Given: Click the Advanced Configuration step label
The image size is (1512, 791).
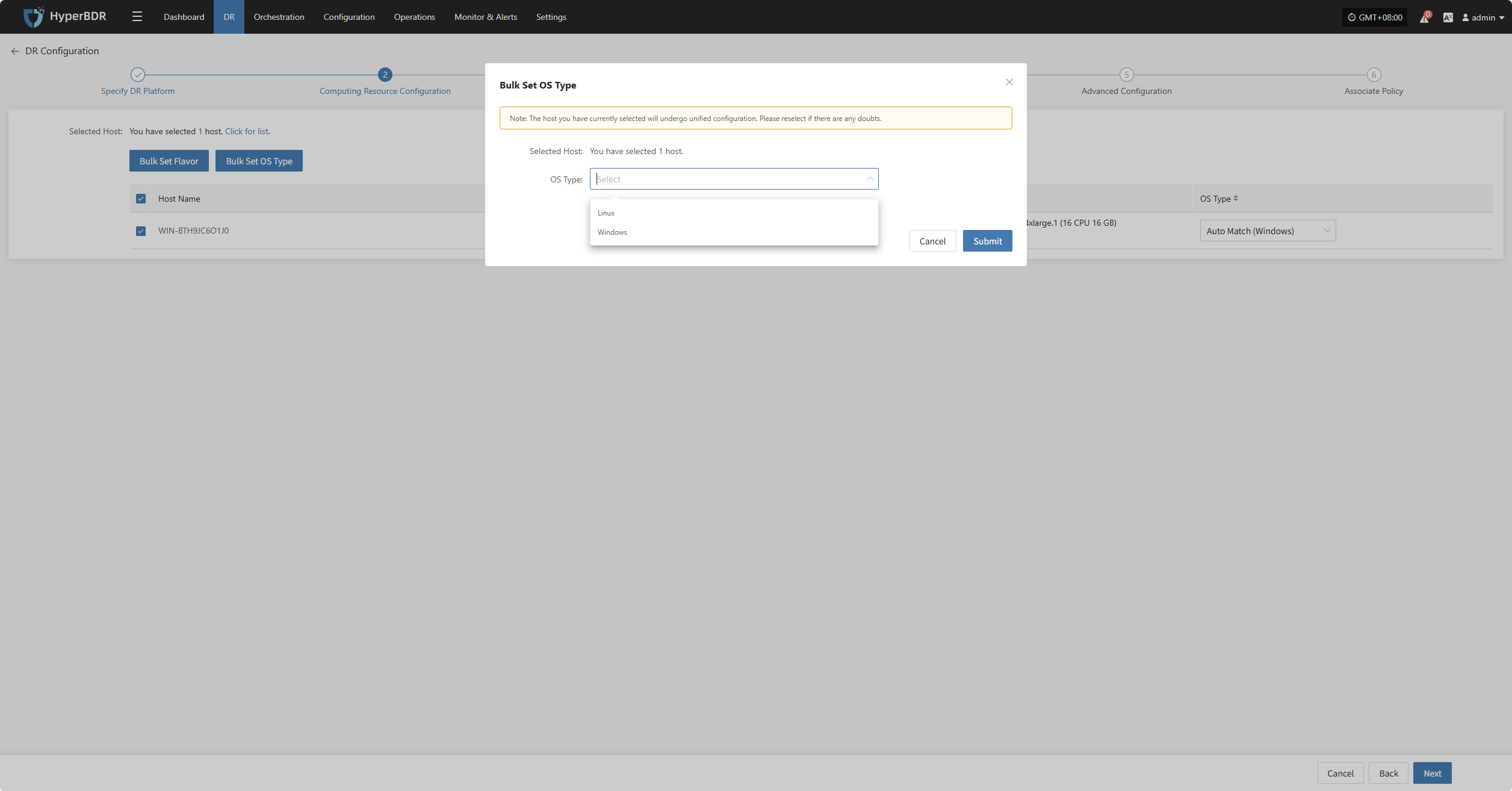Looking at the screenshot, I should 1126,91.
